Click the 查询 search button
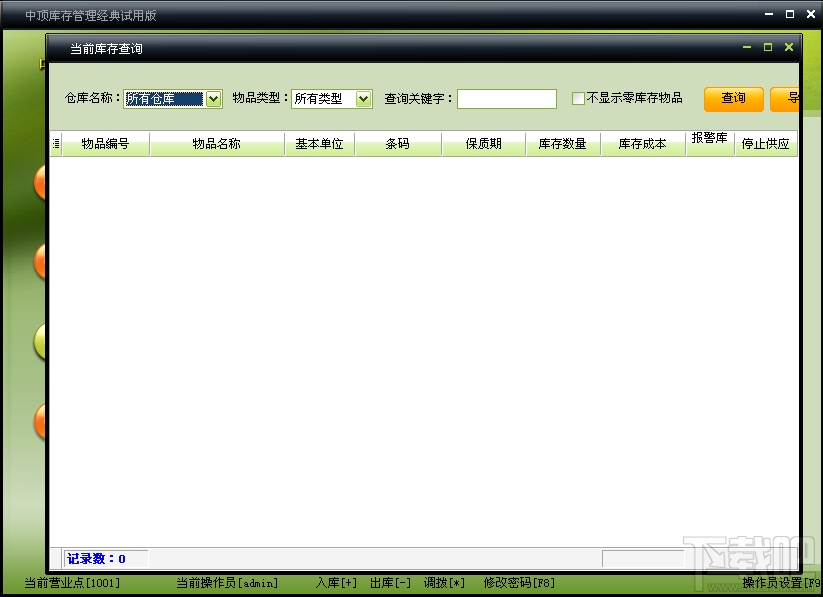This screenshot has height=597, width=823. point(733,99)
